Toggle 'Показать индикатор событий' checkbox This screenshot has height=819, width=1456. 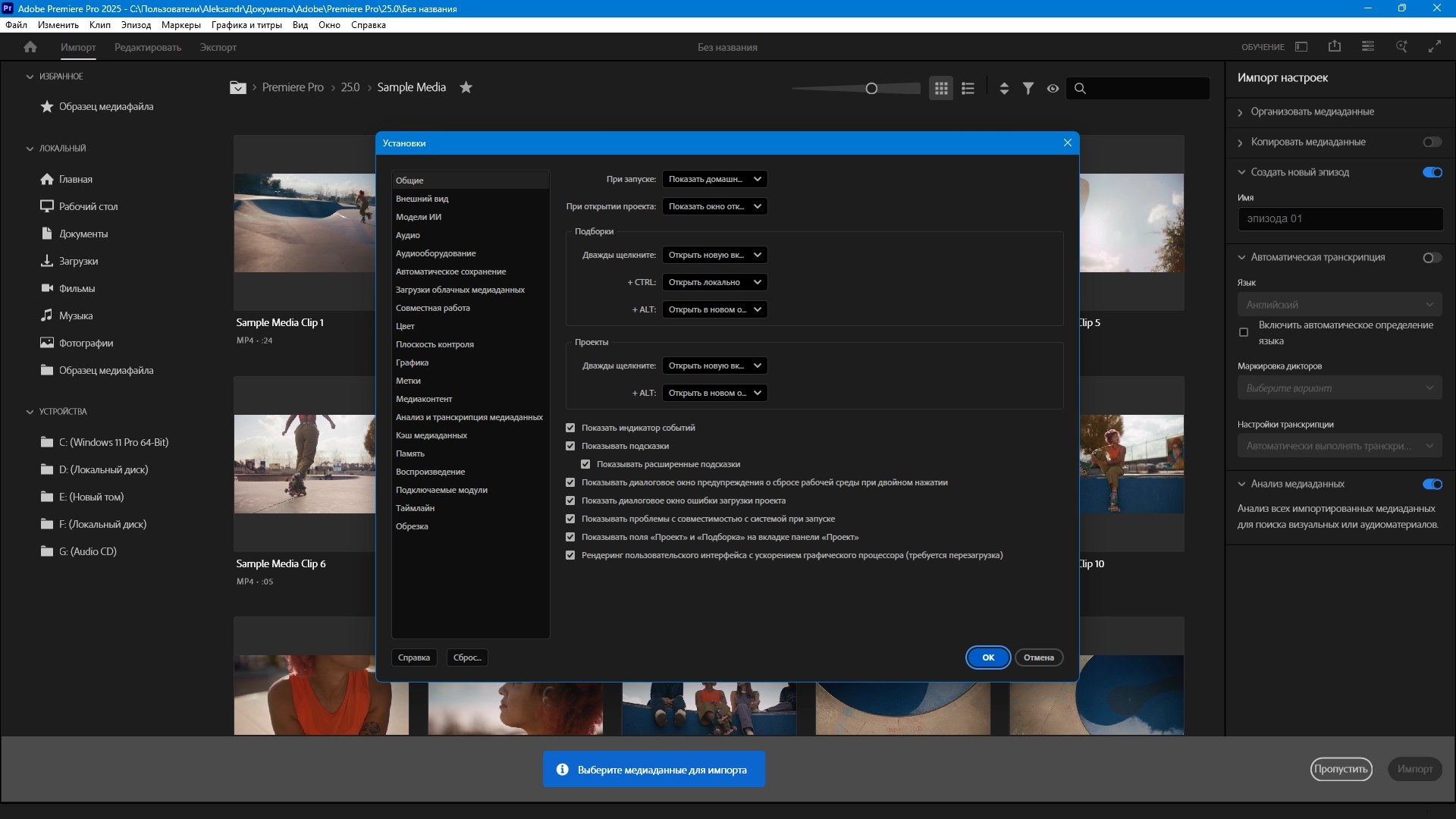tap(570, 428)
